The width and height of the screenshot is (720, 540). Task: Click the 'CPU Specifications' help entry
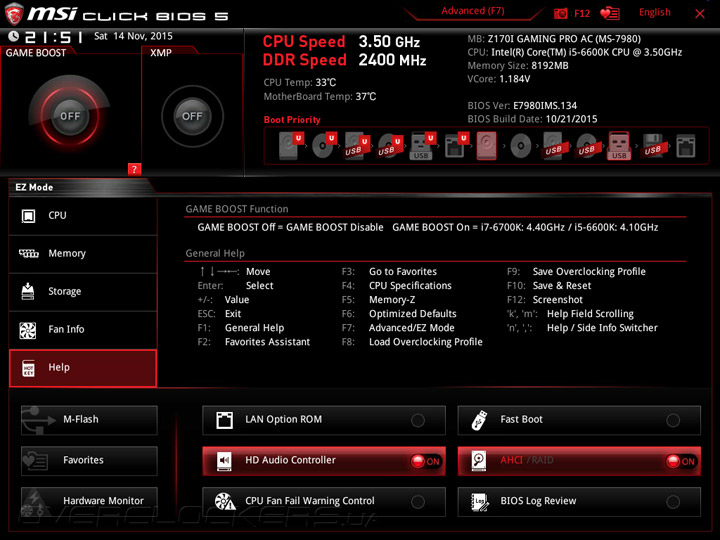(410, 286)
